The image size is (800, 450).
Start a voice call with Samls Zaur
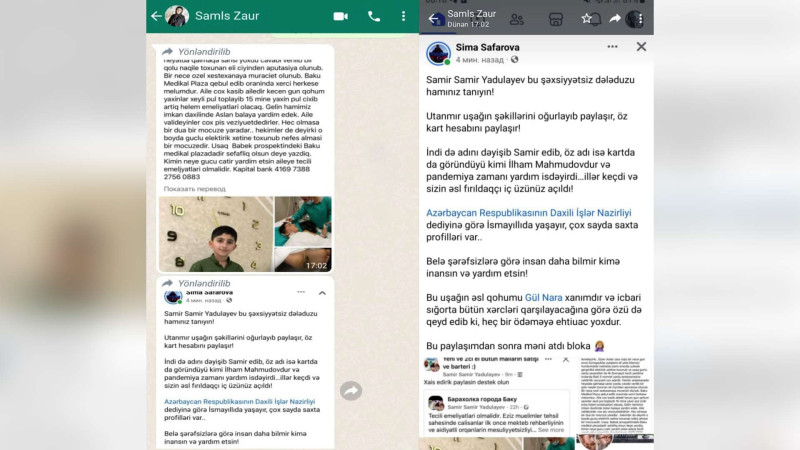tap(373, 16)
